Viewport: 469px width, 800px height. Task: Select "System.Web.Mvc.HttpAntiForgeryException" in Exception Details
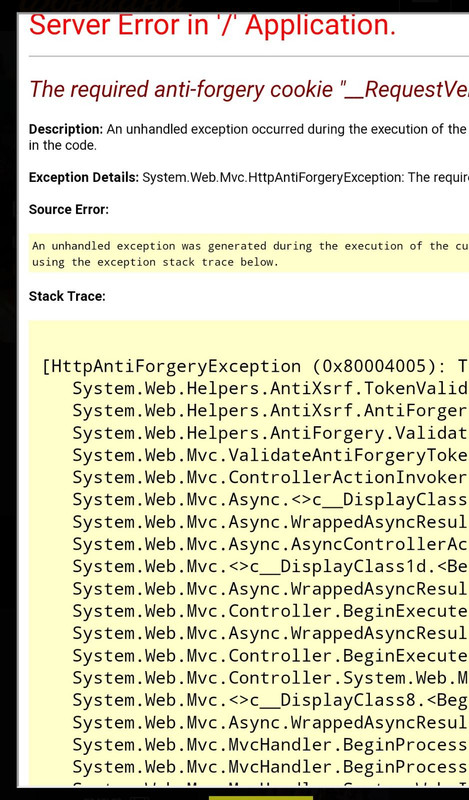pyautogui.click(x=272, y=178)
